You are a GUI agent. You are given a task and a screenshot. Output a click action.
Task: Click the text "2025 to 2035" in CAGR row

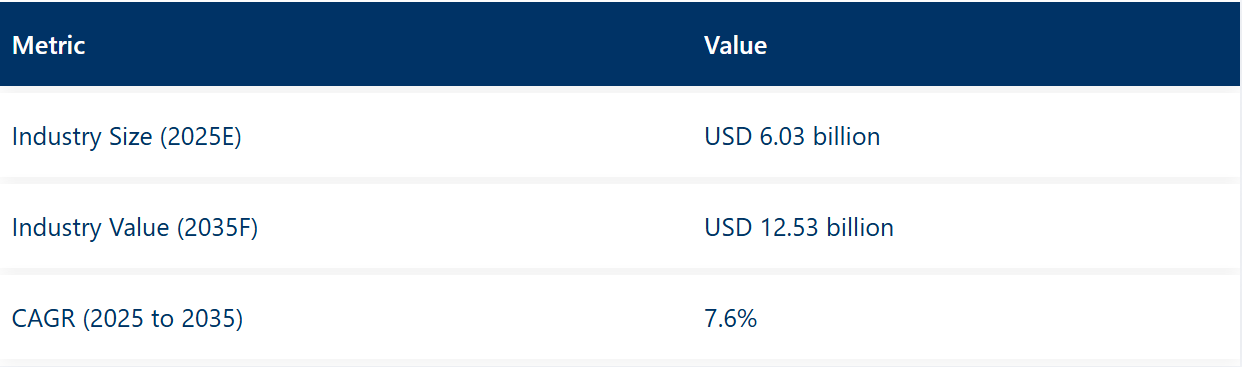pyautogui.click(x=163, y=320)
